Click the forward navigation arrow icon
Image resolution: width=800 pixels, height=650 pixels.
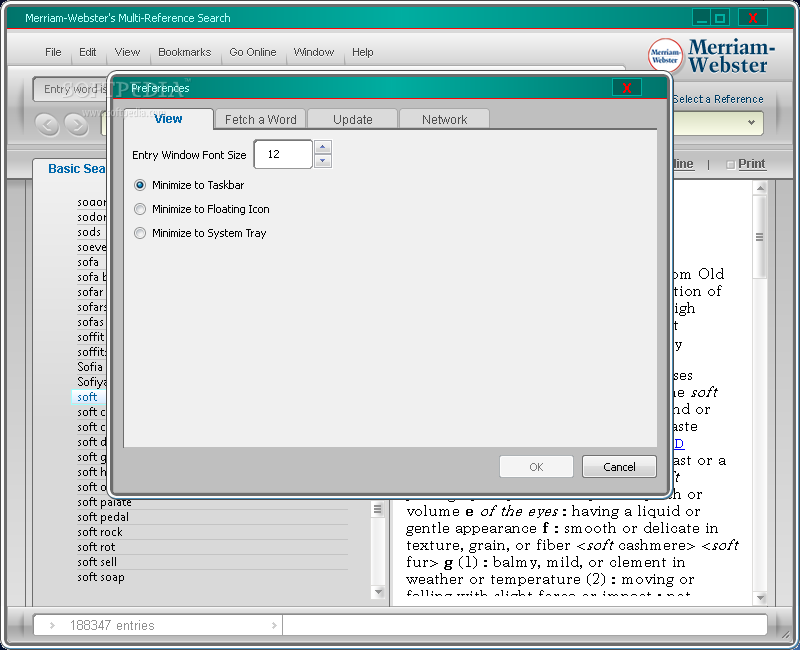point(77,124)
